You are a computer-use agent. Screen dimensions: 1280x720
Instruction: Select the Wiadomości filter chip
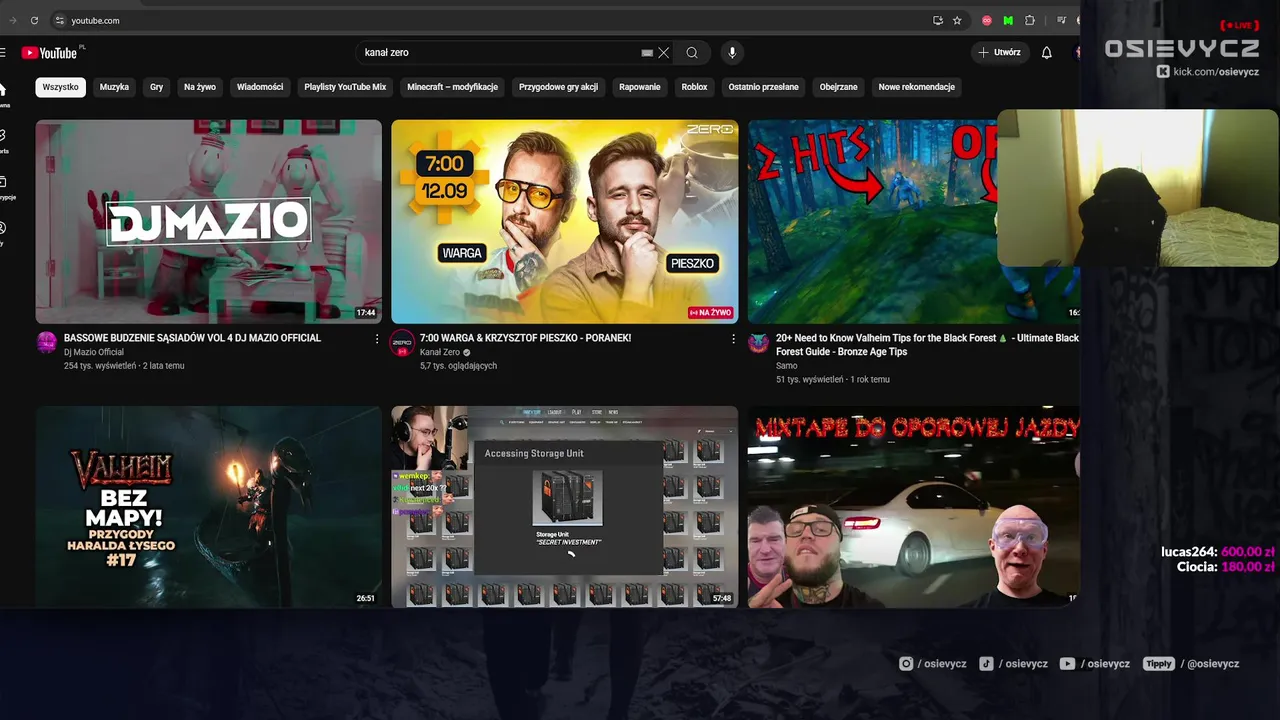pyautogui.click(x=260, y=87)
